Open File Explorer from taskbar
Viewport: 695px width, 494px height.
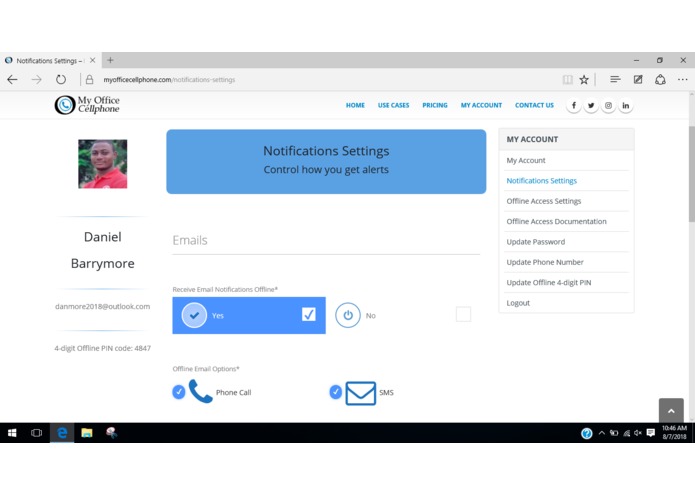click(87, 433)
